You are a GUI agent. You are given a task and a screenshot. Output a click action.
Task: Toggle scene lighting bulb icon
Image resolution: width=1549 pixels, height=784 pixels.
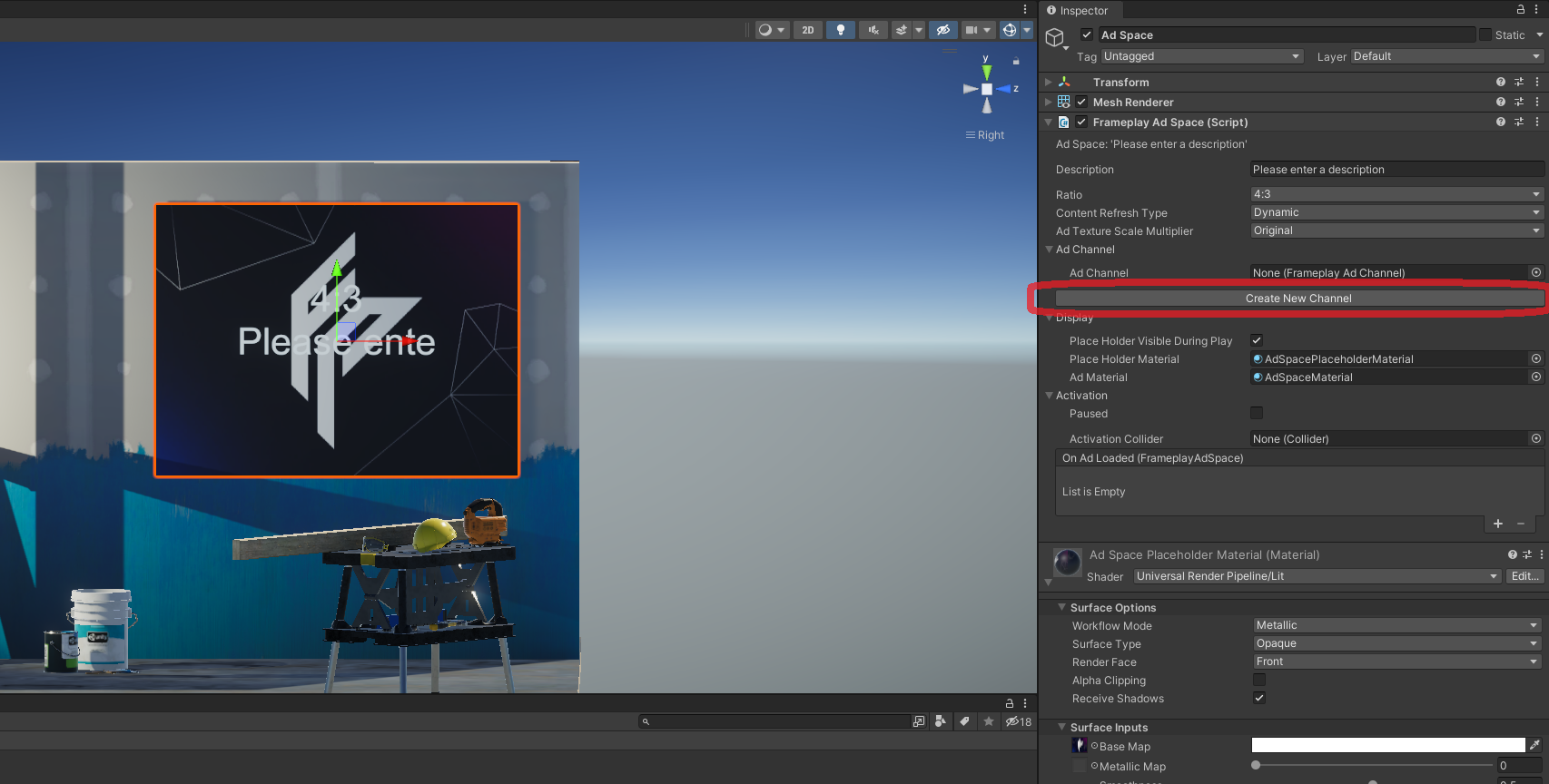click(x=841, y=30)
